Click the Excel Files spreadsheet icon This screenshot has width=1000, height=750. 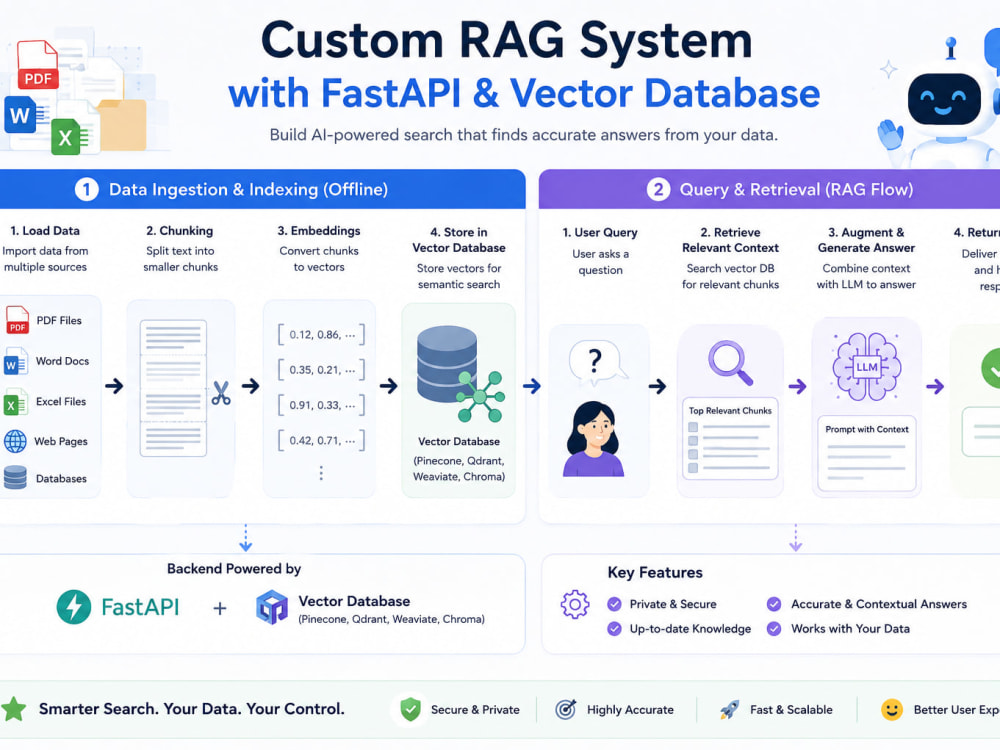(x=16, y=402)
